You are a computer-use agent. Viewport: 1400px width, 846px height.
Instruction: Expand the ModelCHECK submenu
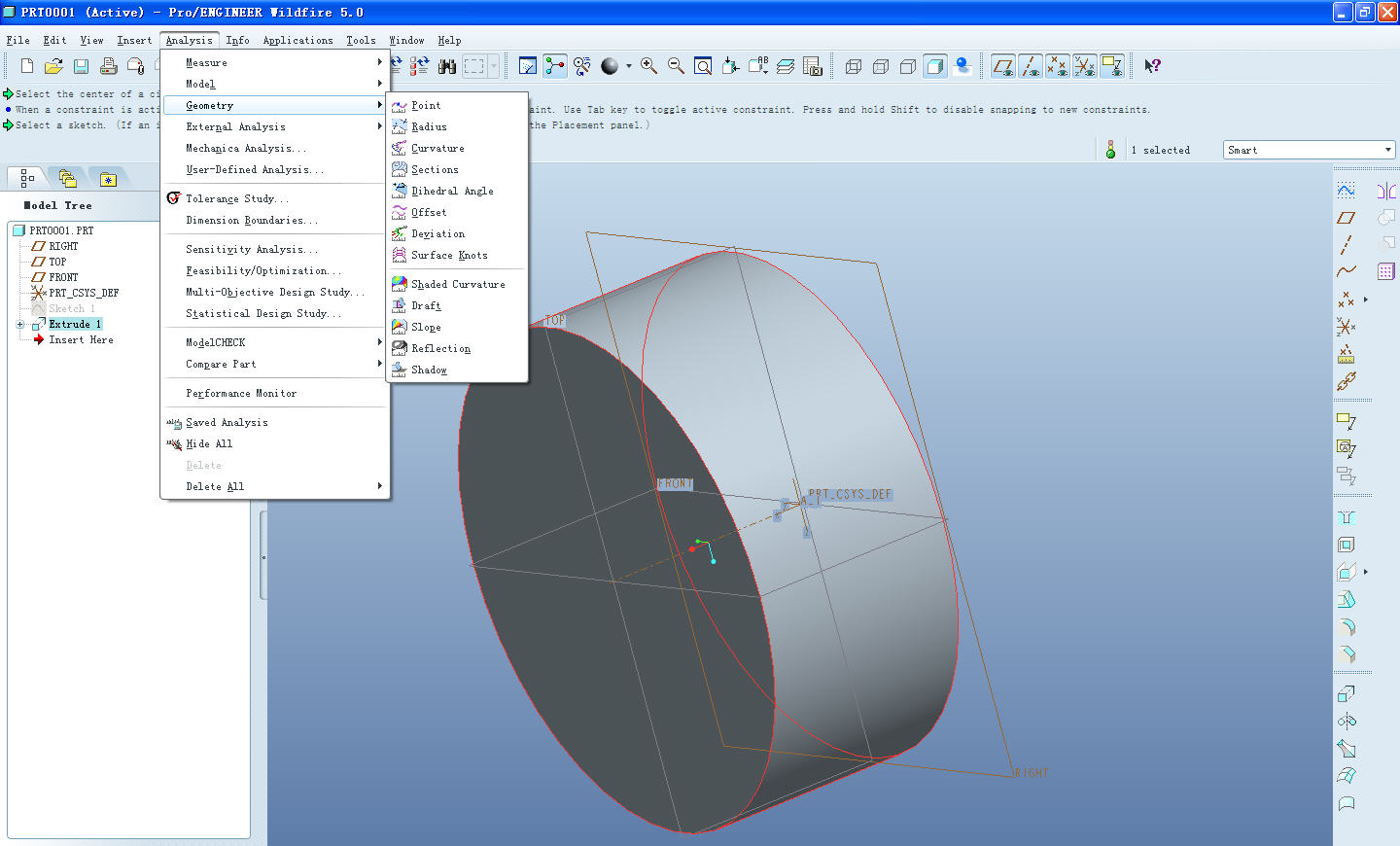[276, 342]
